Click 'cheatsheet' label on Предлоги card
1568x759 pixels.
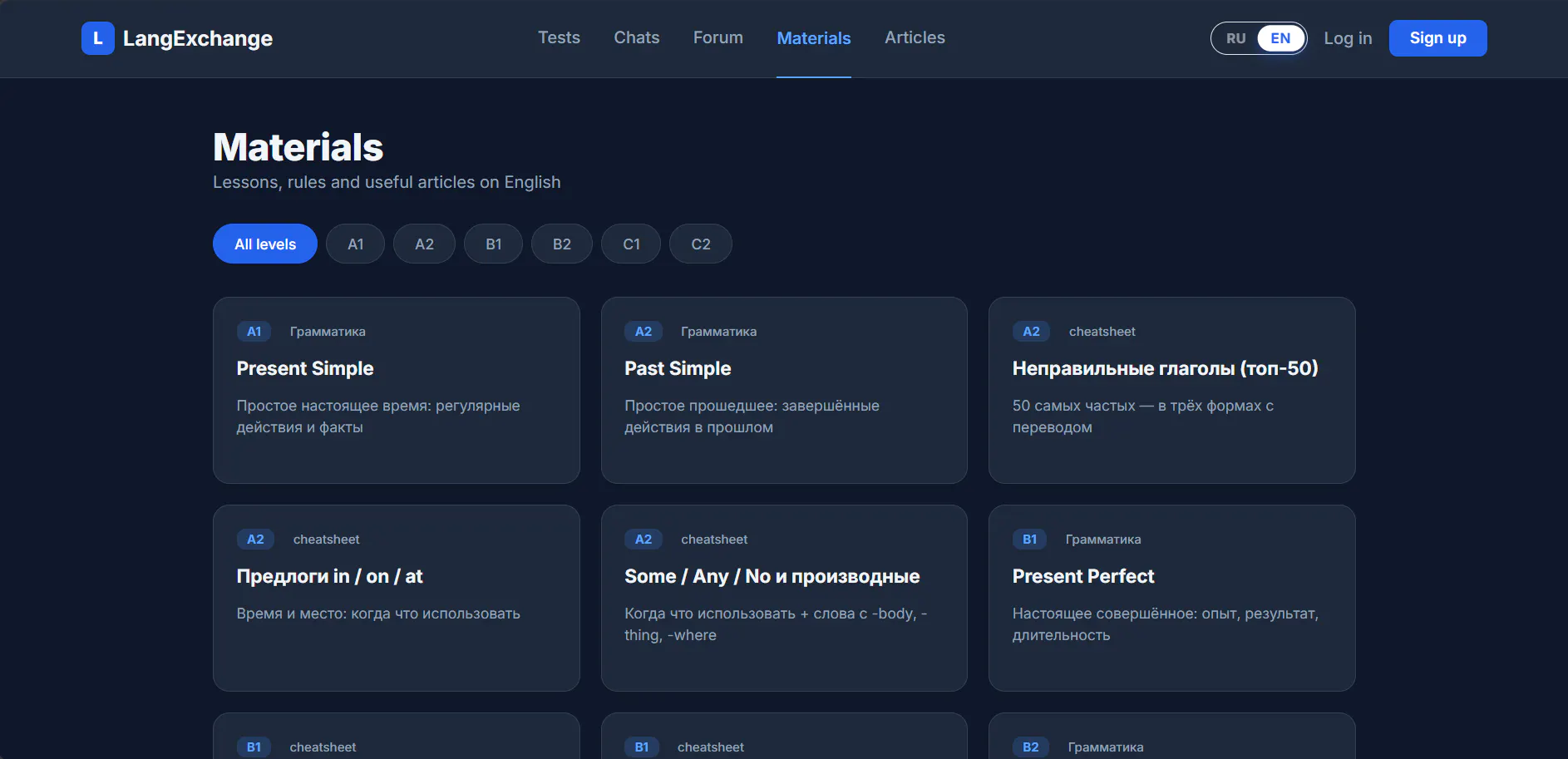click(x=326, y=539)
